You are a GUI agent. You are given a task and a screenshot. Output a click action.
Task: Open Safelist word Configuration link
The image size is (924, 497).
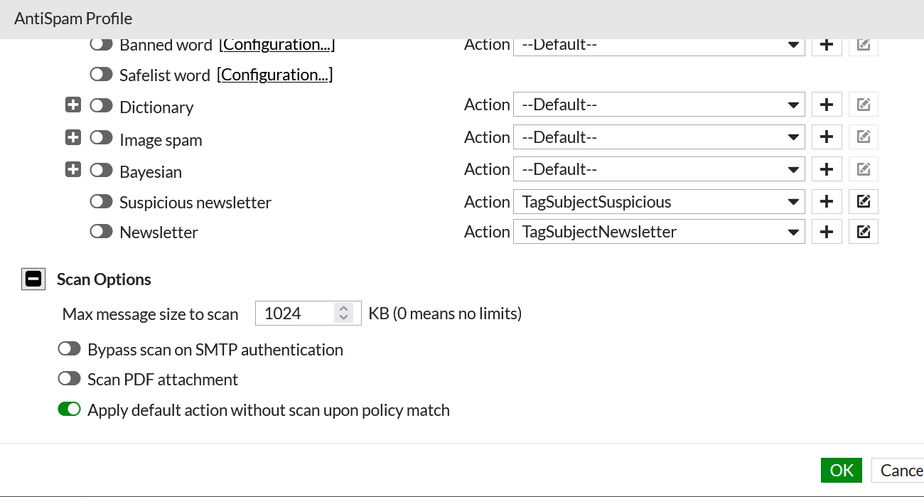[x=275, y=75]
